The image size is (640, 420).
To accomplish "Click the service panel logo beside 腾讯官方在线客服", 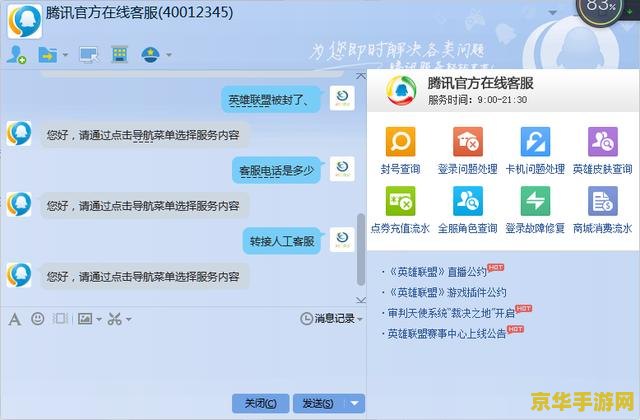I will pyautogui.click(x=401, y=91).
